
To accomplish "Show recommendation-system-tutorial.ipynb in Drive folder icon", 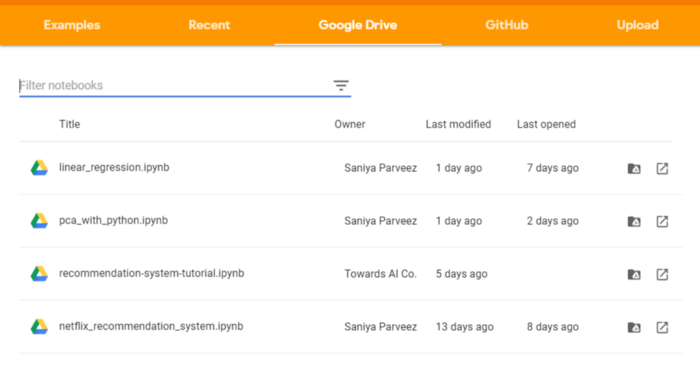I will coord(634,274).
